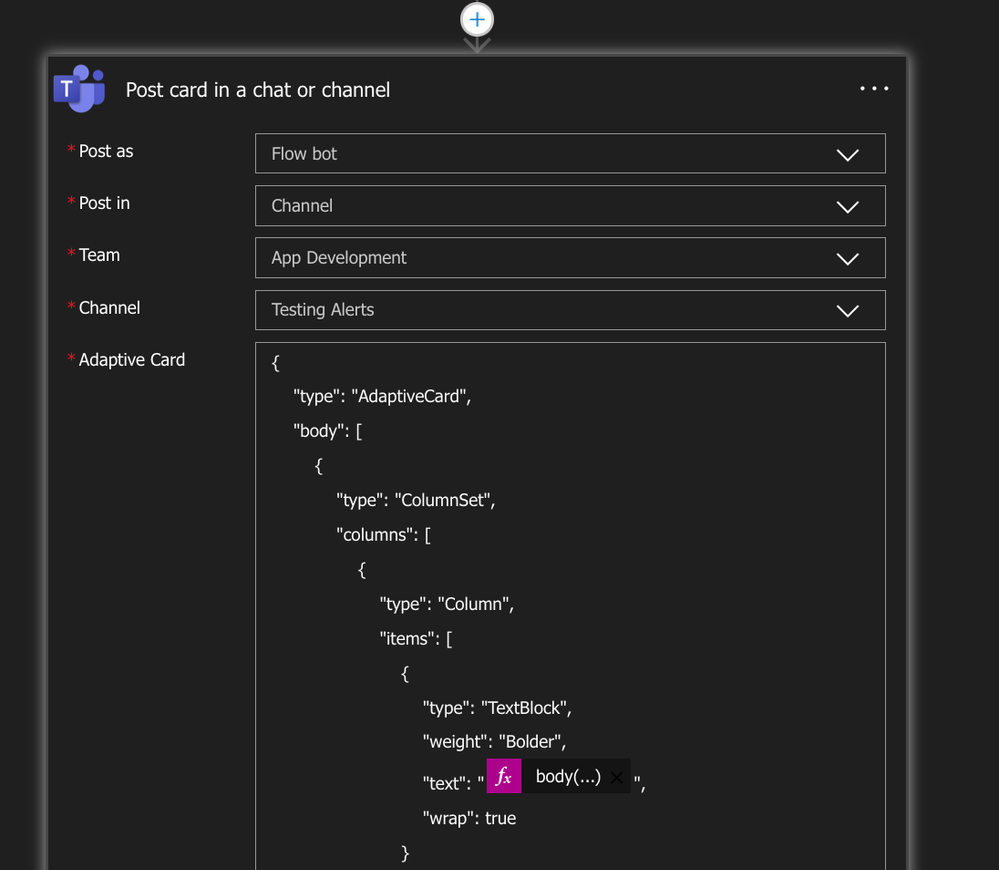Open the Post in dropdown
The width and height of the screenshot is (999, 870).
(x=570, y=206)
